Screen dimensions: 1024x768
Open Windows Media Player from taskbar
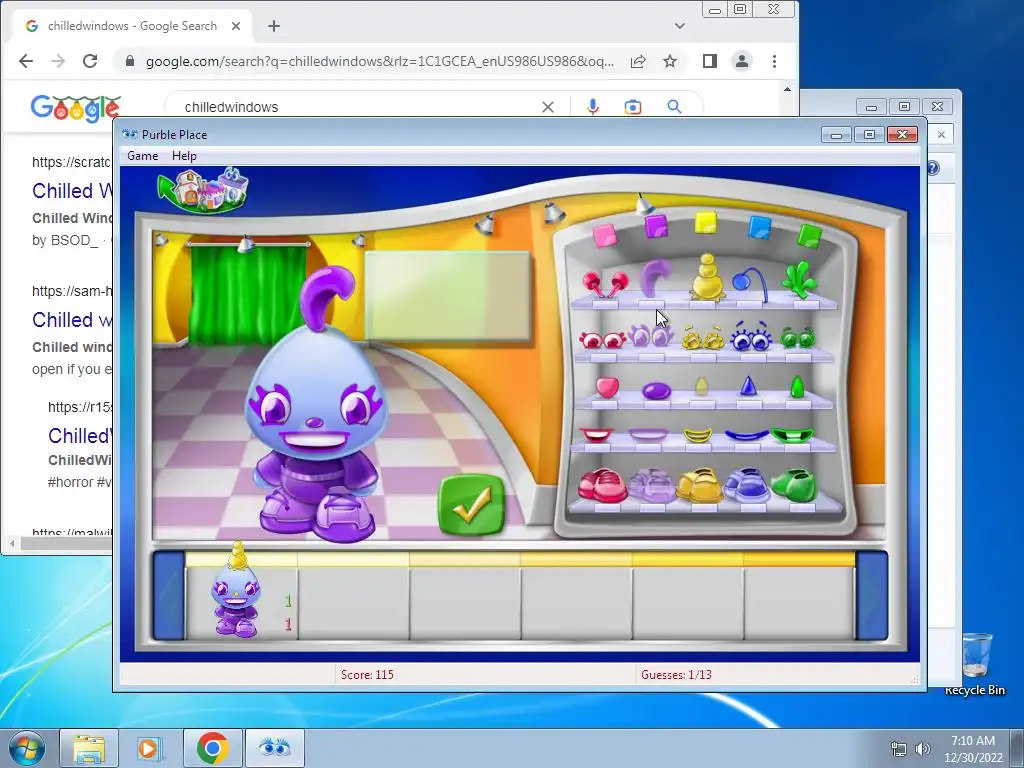coord(149,748)
